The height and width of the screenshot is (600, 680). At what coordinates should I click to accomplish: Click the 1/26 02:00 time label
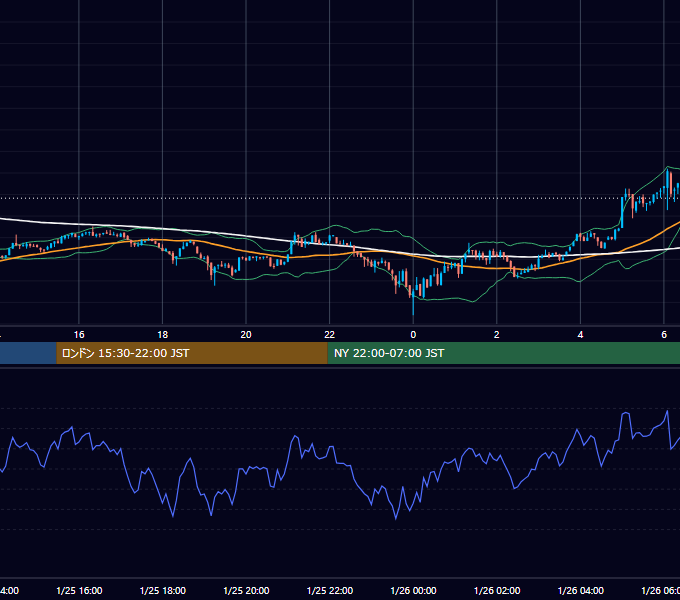point(497,590)
